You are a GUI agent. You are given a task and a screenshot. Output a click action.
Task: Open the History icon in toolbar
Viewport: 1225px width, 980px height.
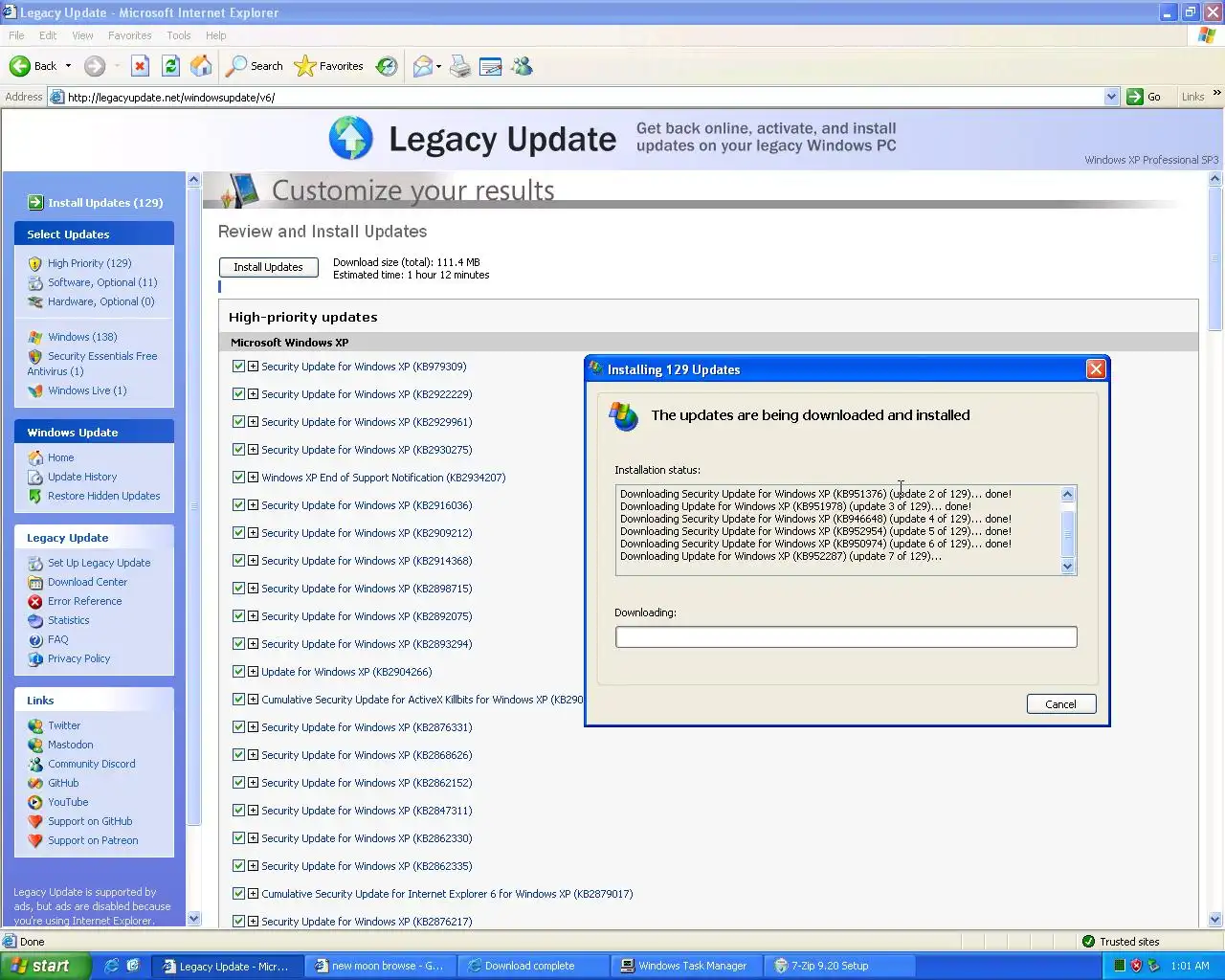(x=387, y=66)
